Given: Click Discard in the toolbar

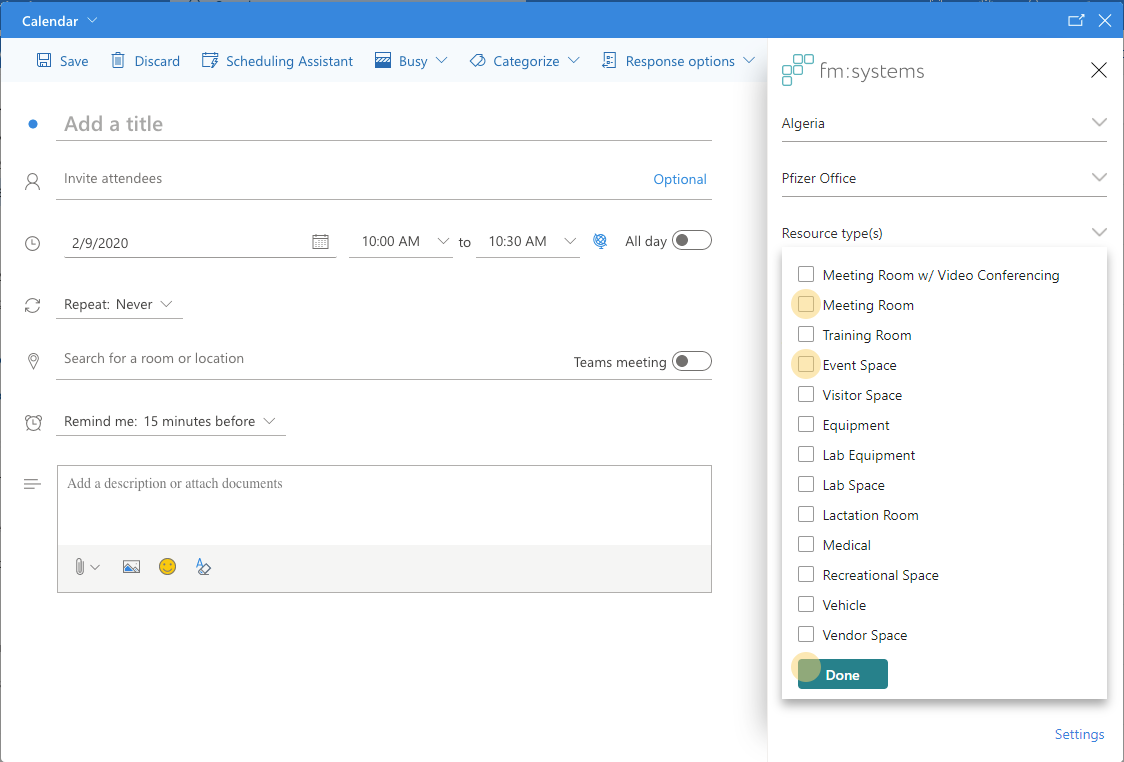Looking at the screenshot, I should 146,61.
